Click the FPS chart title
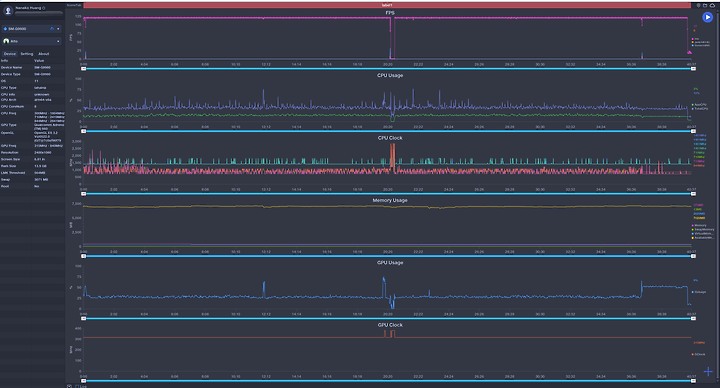The height and width of the screenshot is (388, 720). click(x=390, y=13)
